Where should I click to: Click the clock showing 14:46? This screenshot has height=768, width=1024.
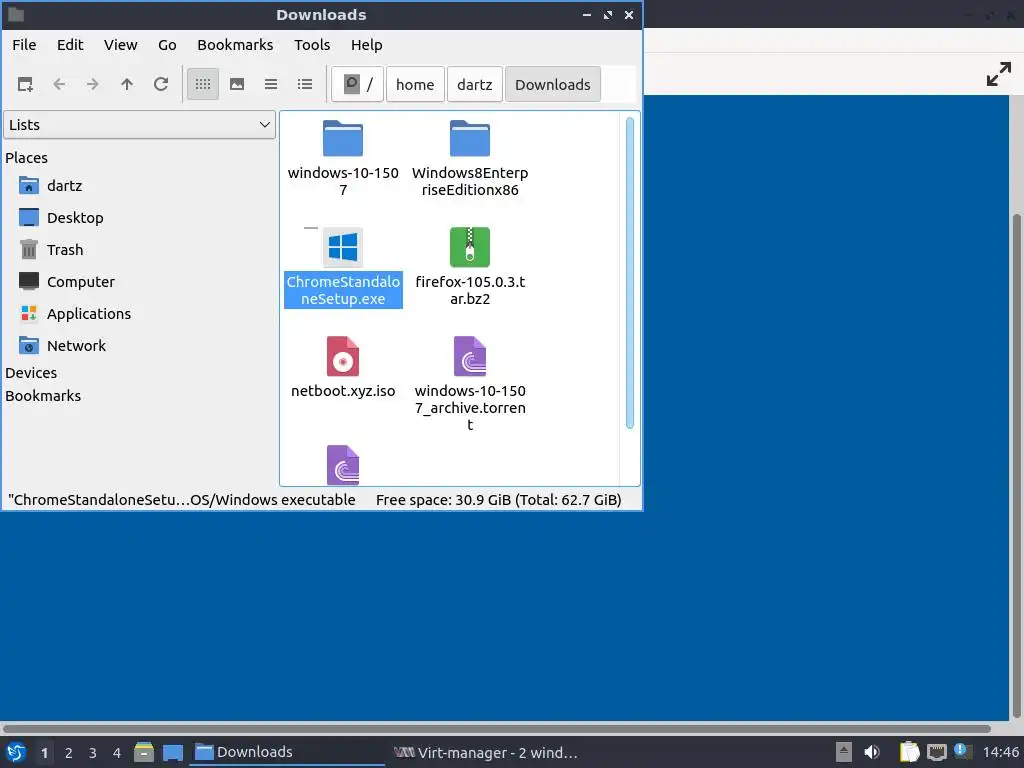pos(1000,752)
